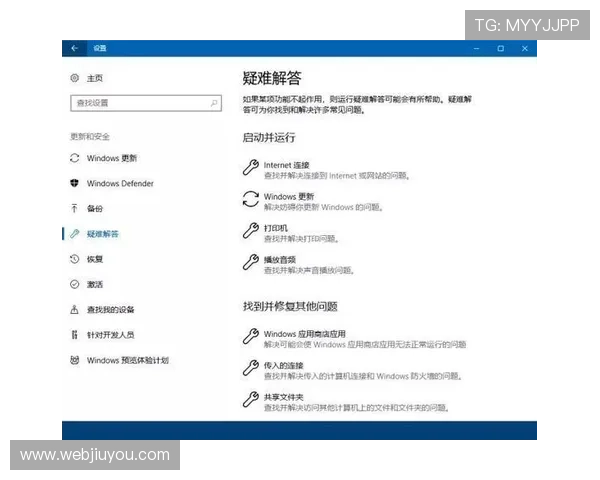Click wrench icon beside 打印机
This screenshot has width=600, height=480.
(x=251, y=231)
